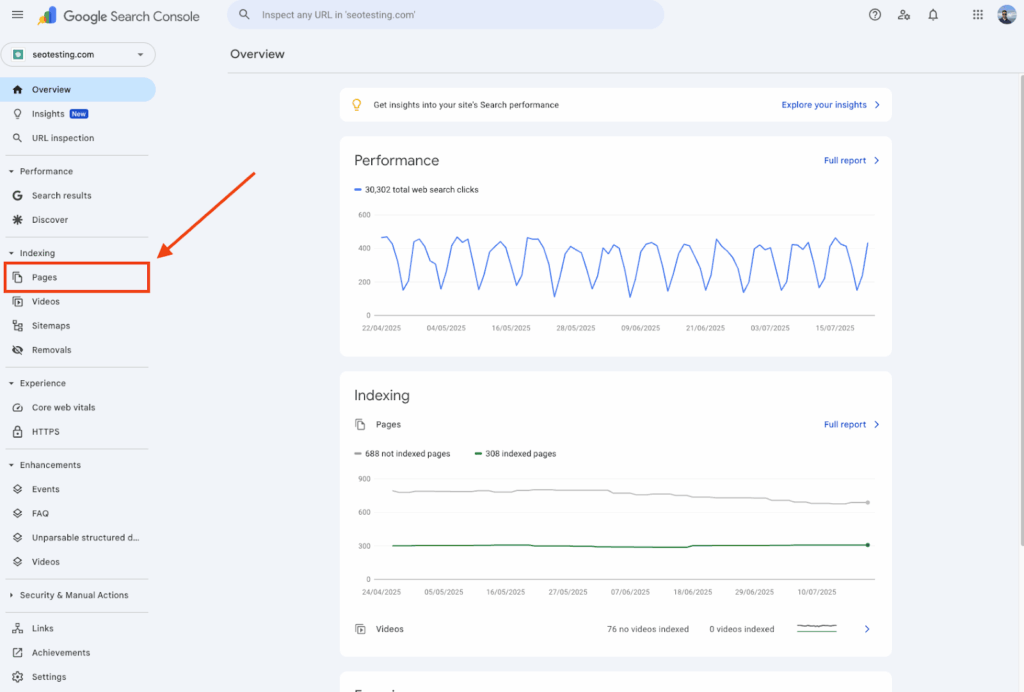Click the Google Search Console logo
The height and width of the screenshot is (692, 1024).
click(x=118, y=16)
